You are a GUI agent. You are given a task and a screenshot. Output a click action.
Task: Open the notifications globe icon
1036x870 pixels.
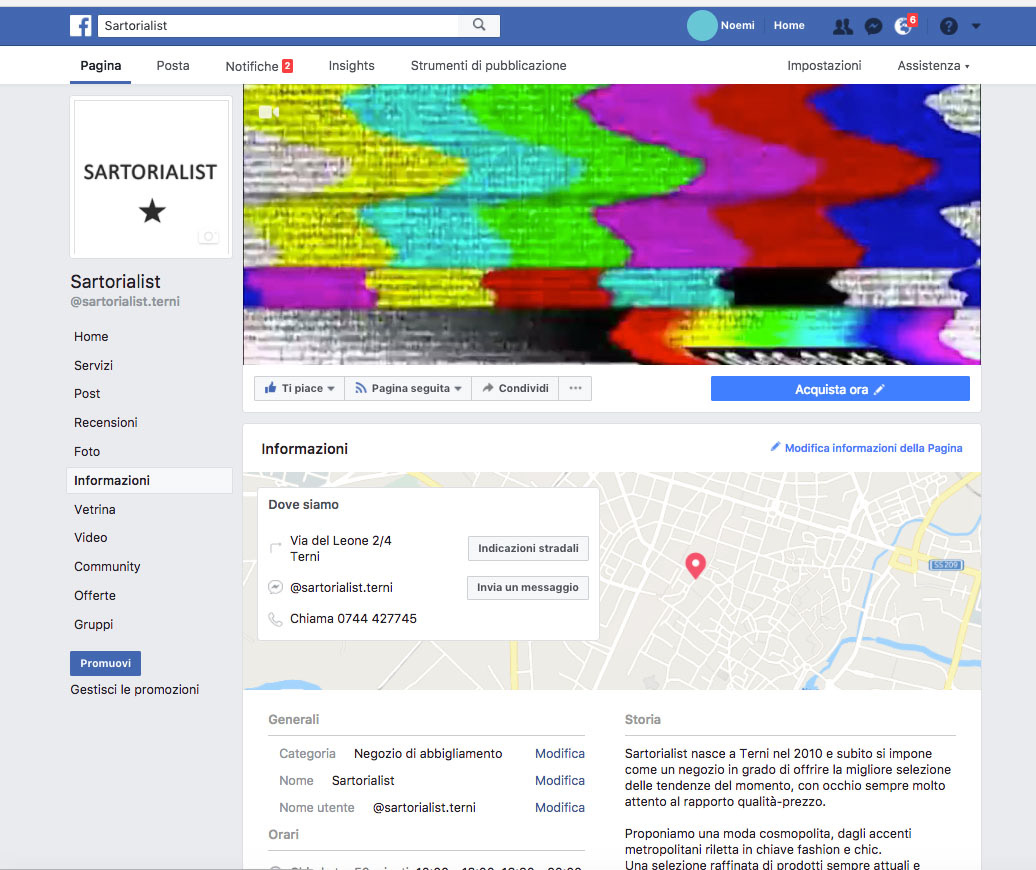tap(903, 26)
